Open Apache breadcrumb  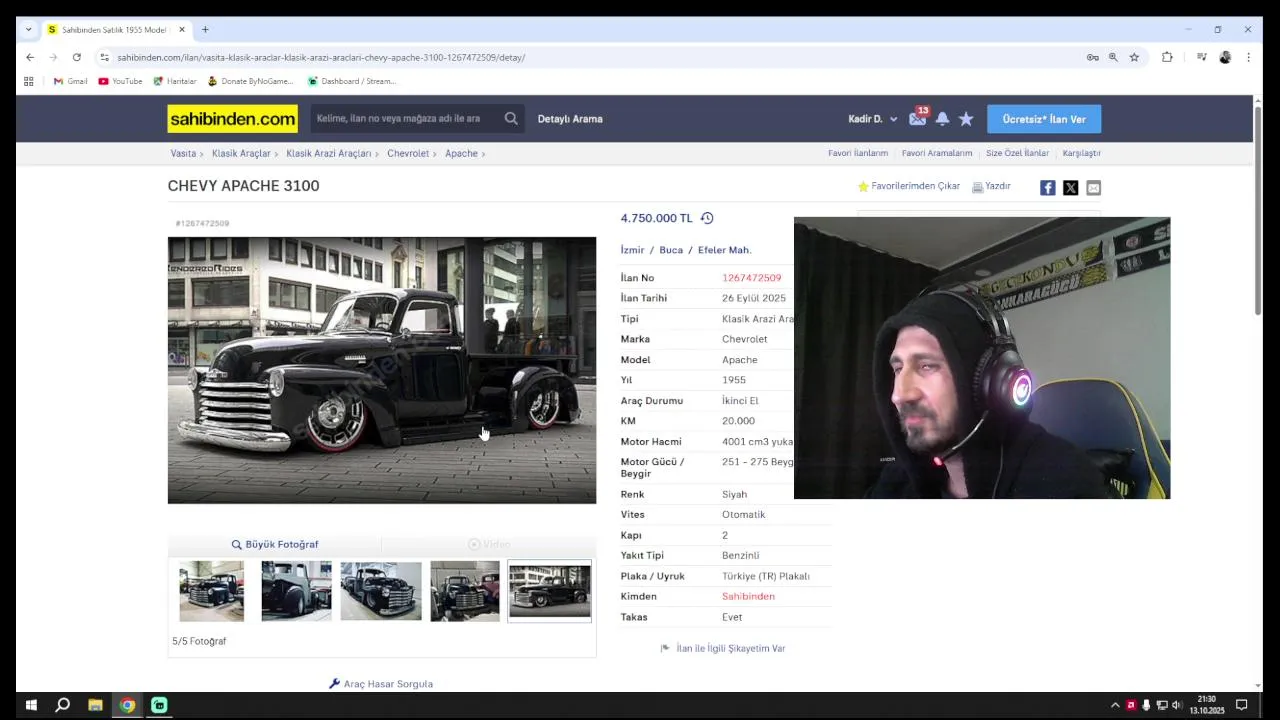(461, 153)
